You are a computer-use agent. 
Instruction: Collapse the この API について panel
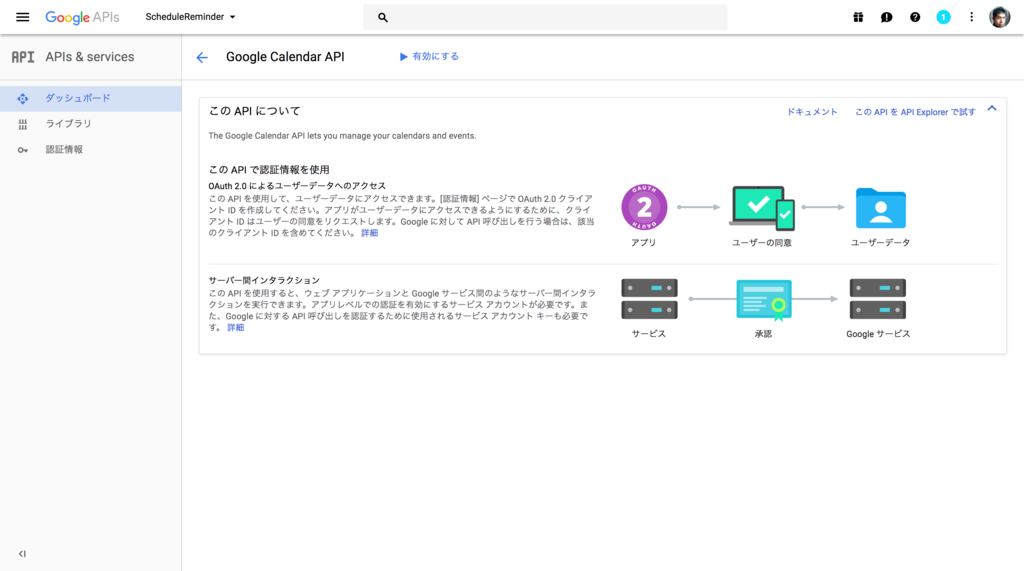pos(992,109)
